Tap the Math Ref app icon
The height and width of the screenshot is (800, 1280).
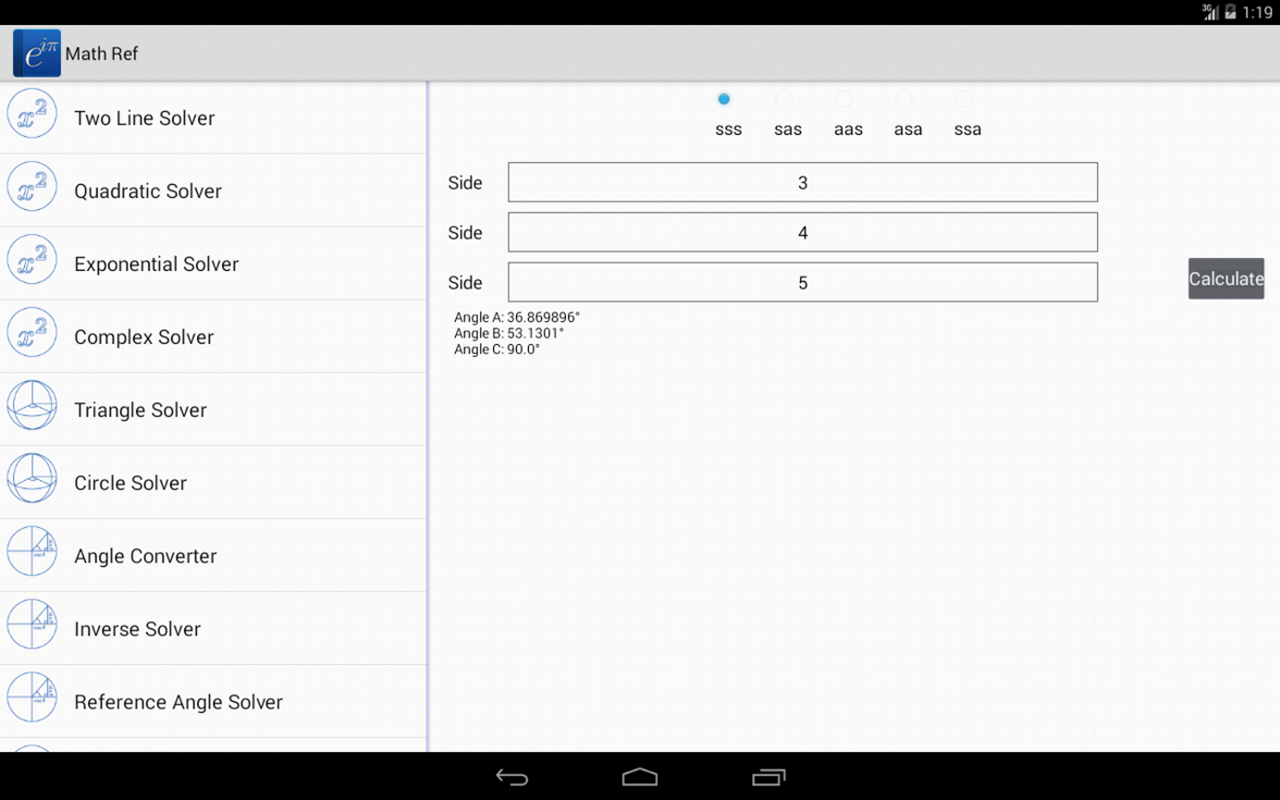tap(36, 53)
